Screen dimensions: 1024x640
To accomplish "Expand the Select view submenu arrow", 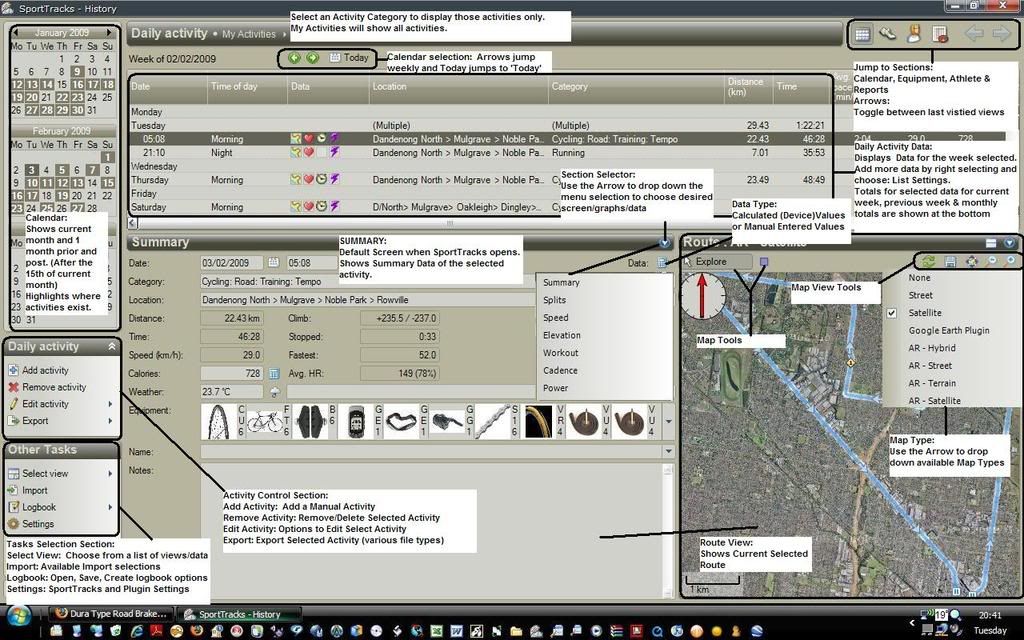I will [110, 473].
